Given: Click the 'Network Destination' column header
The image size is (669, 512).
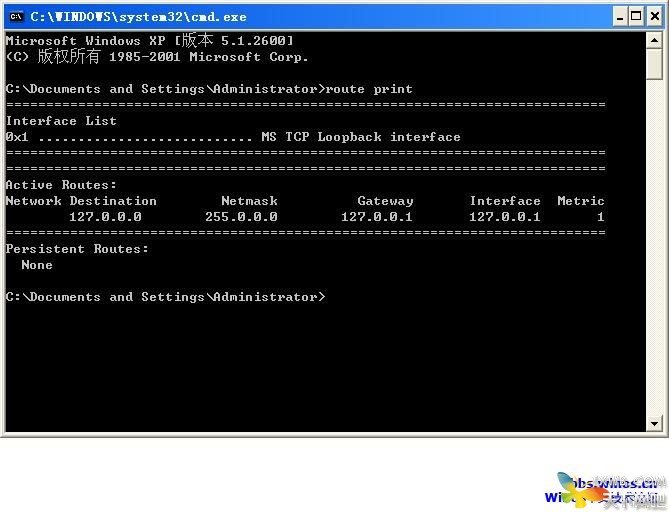Looking at the screenshot, I should click(x=81, y=201).
